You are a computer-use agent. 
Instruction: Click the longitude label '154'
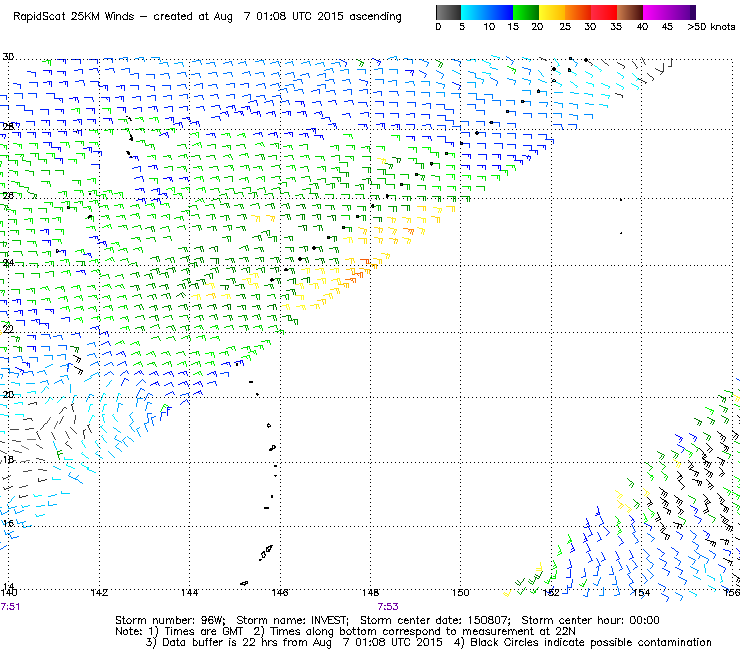click(x=641, y=592)
